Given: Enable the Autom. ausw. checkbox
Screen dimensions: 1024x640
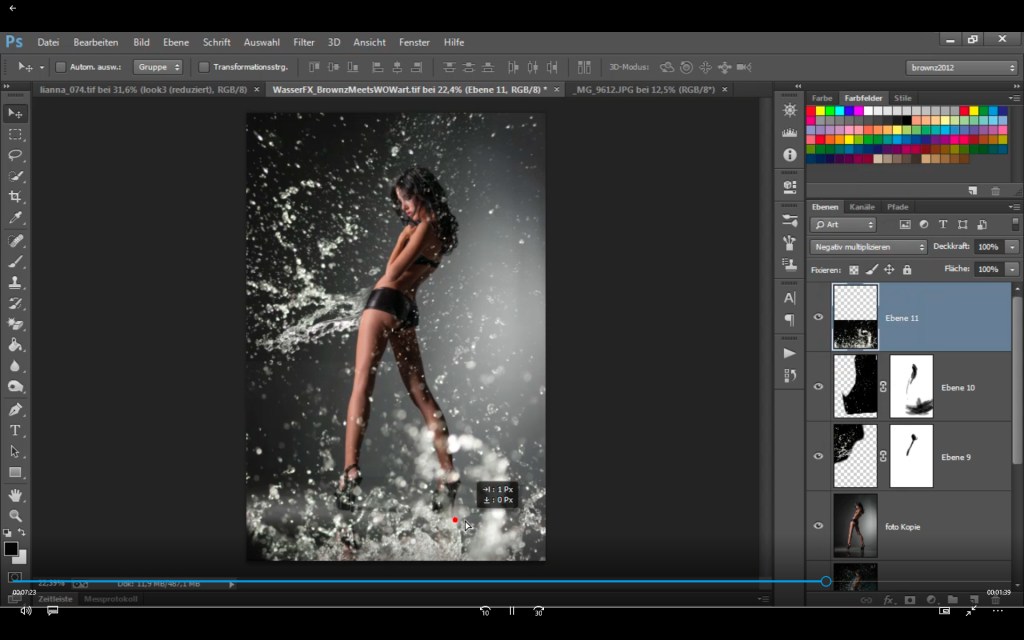Looking at the screenshot, I should (61, 67).
